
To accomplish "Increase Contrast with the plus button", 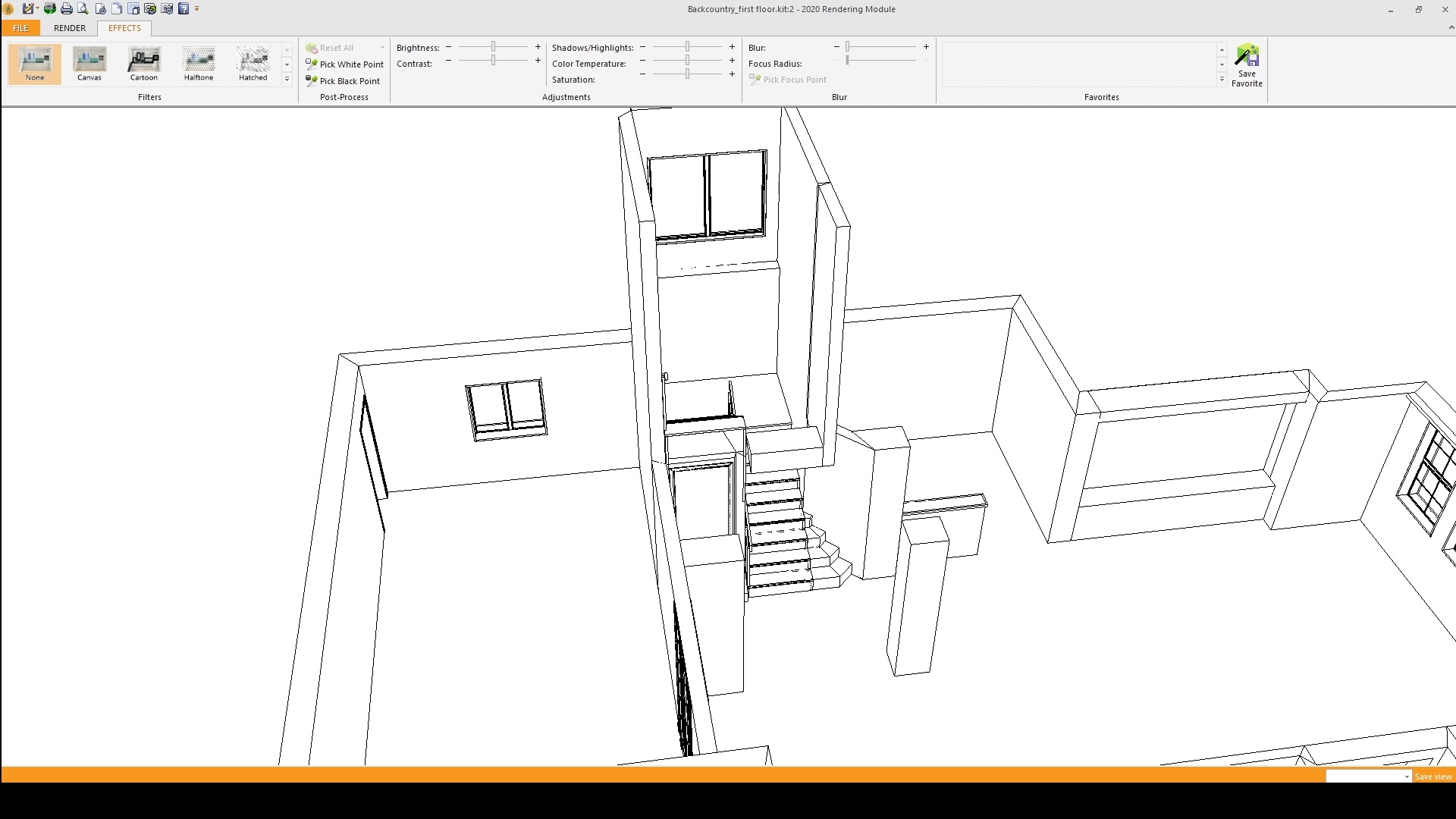I will (538, 61).
